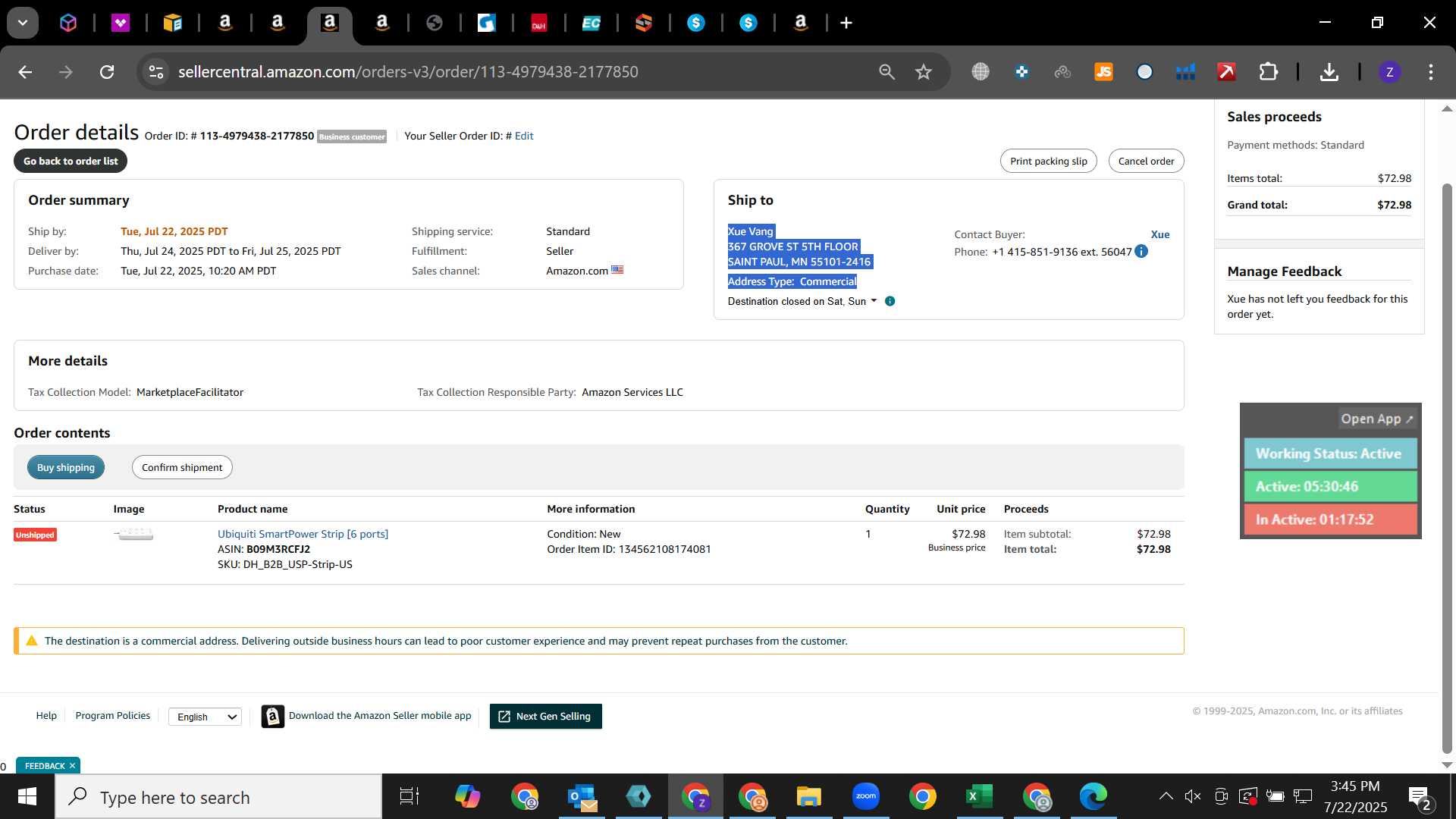Open Ubiquiti SmartPower Strip product link
This screenshot has width=1456, height=819.
coord(303,534)
